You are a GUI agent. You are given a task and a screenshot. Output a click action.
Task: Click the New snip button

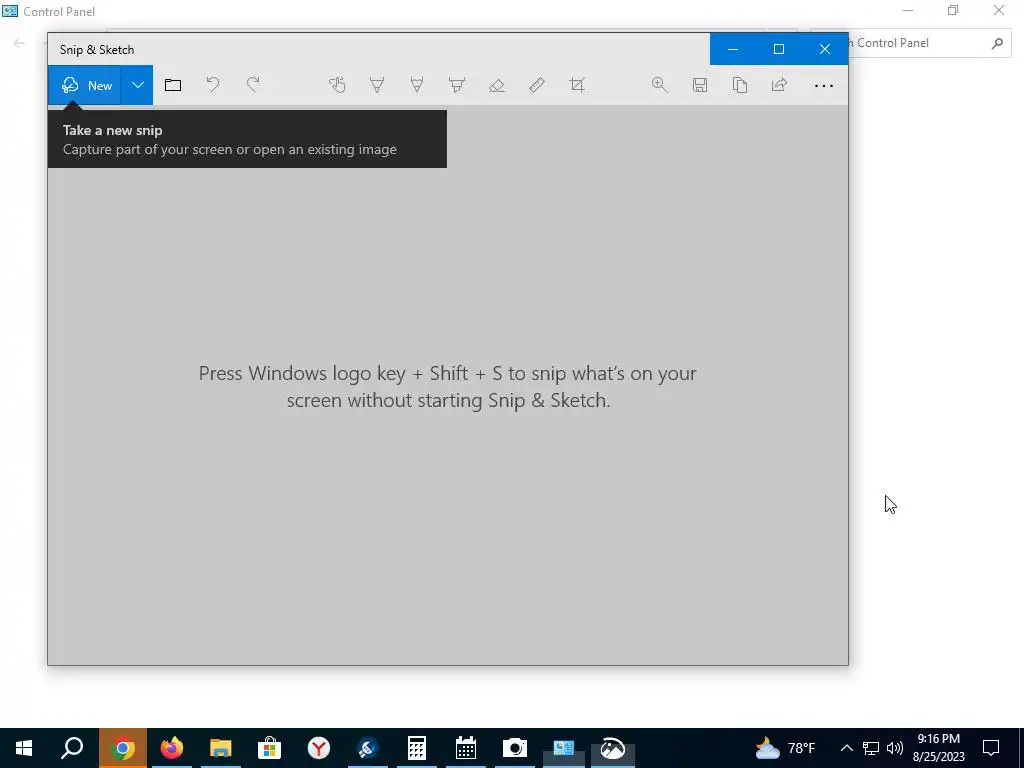pos(84,85)
